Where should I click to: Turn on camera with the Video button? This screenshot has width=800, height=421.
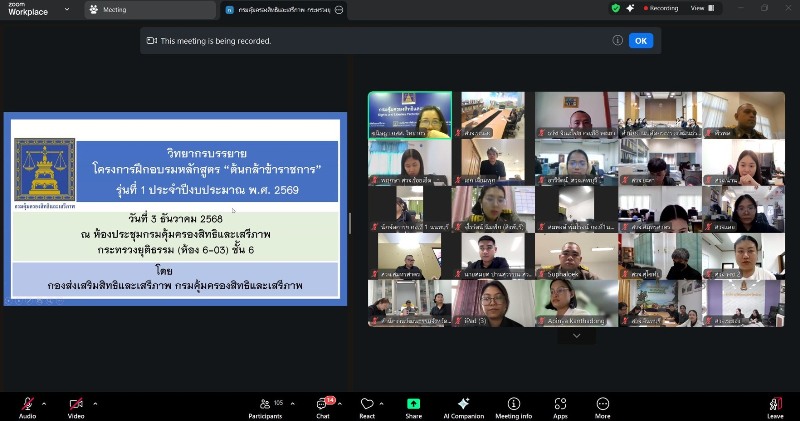click(76, 404)
